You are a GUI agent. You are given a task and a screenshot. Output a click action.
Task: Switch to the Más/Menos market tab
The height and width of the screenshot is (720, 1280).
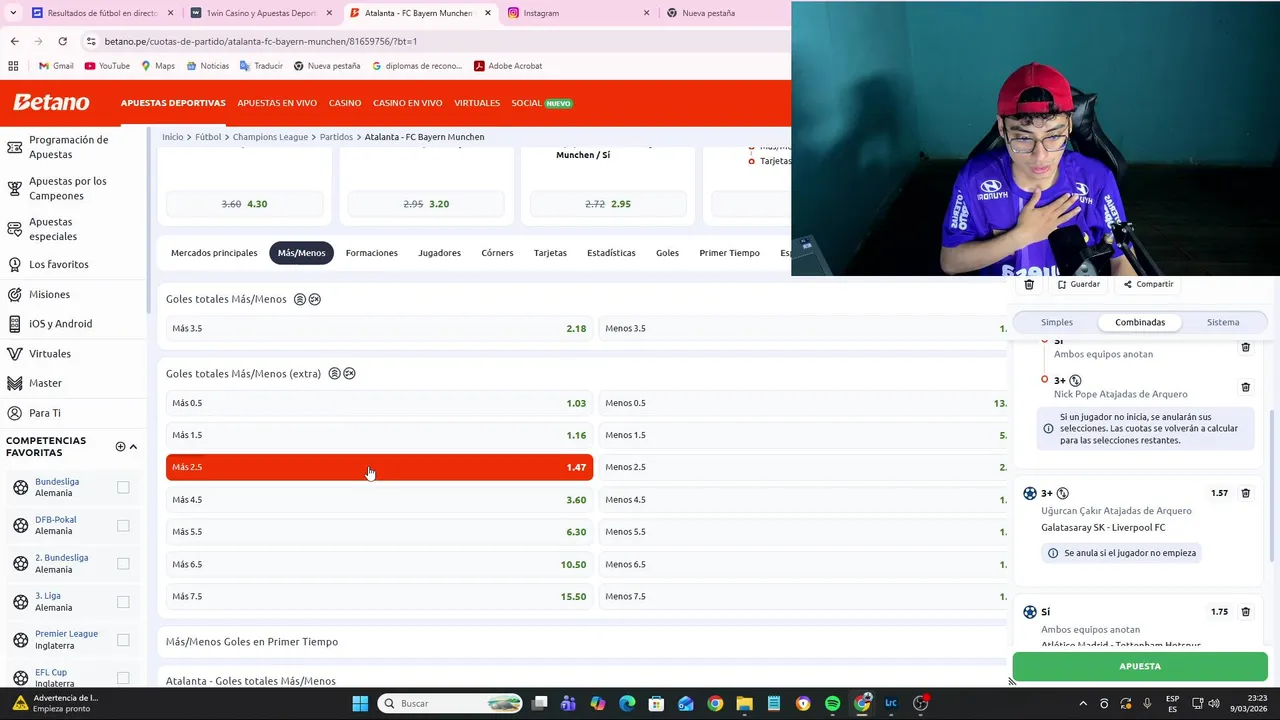(x=301, y=253)
